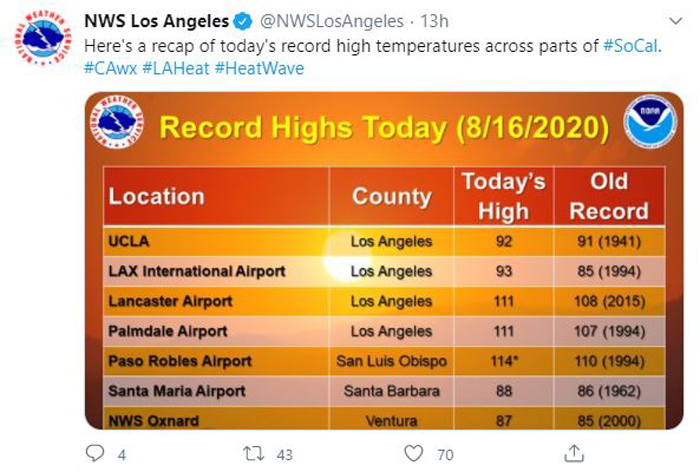This screenshot has width=700, height=472.
Task: Open the #CAwx hashtag link
Action: coord(111,68)
